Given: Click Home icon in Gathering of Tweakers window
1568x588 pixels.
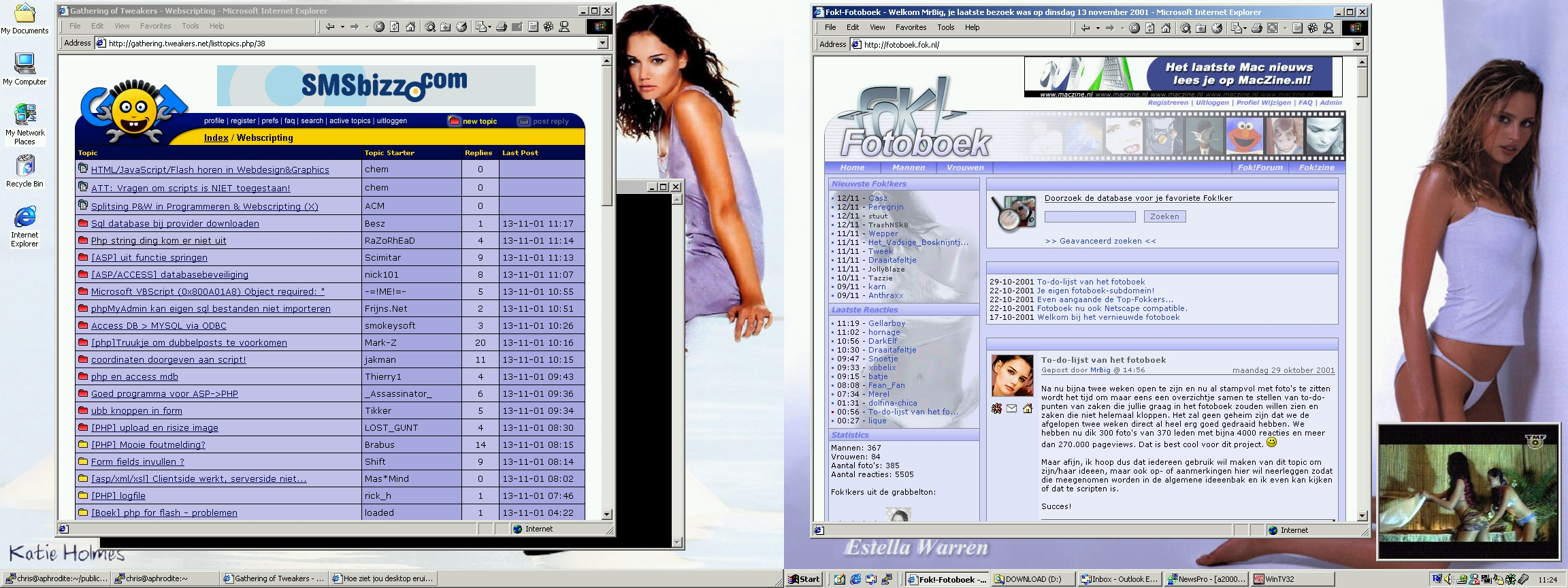Looking at the screenshot, I should 410,27.
